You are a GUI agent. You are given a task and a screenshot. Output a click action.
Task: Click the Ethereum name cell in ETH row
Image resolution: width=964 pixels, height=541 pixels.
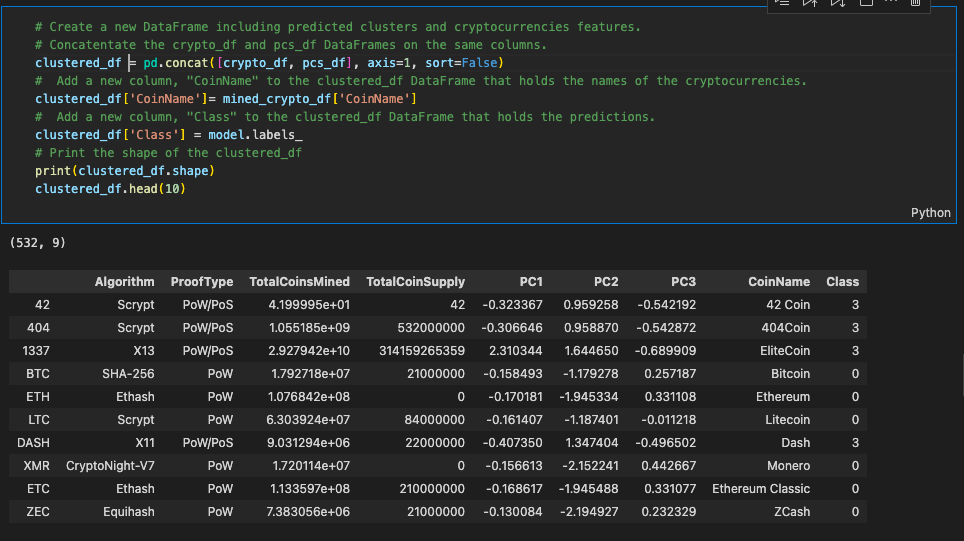783,397
